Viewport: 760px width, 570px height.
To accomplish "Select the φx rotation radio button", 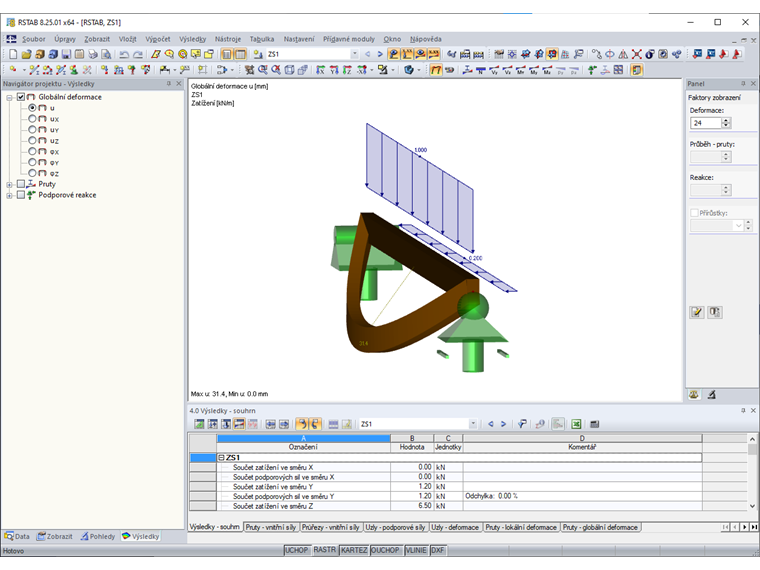I will tap(32, 151).
